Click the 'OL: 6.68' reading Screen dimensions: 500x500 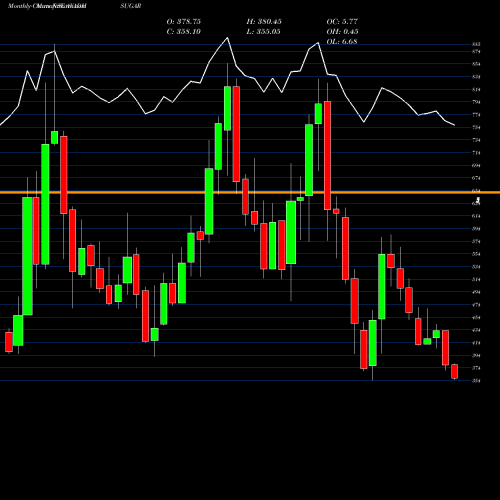point(342,42)
